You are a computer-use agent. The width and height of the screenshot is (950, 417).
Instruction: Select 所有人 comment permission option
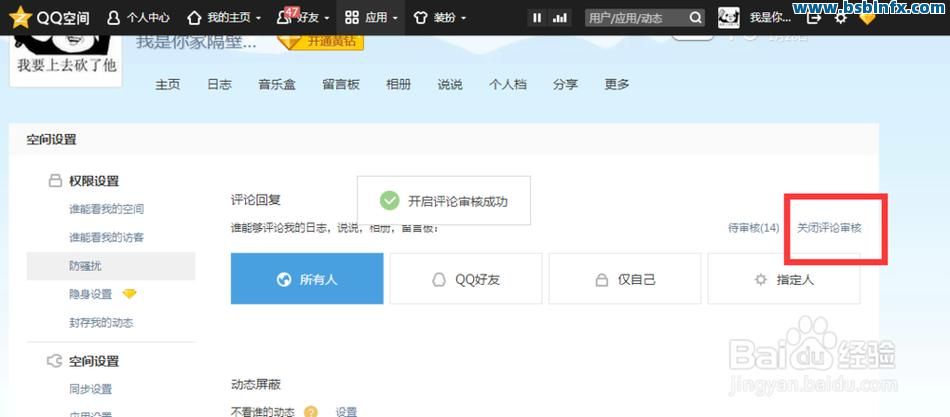(307, 279)
